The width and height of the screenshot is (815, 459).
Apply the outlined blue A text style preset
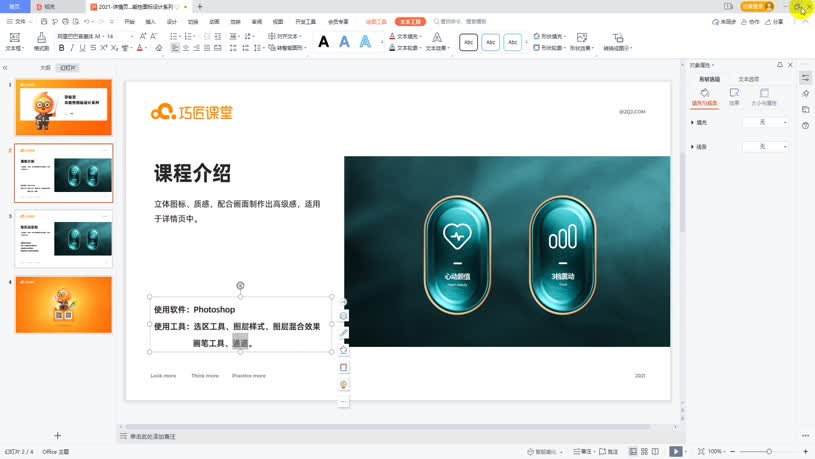[x=365, y=42]
